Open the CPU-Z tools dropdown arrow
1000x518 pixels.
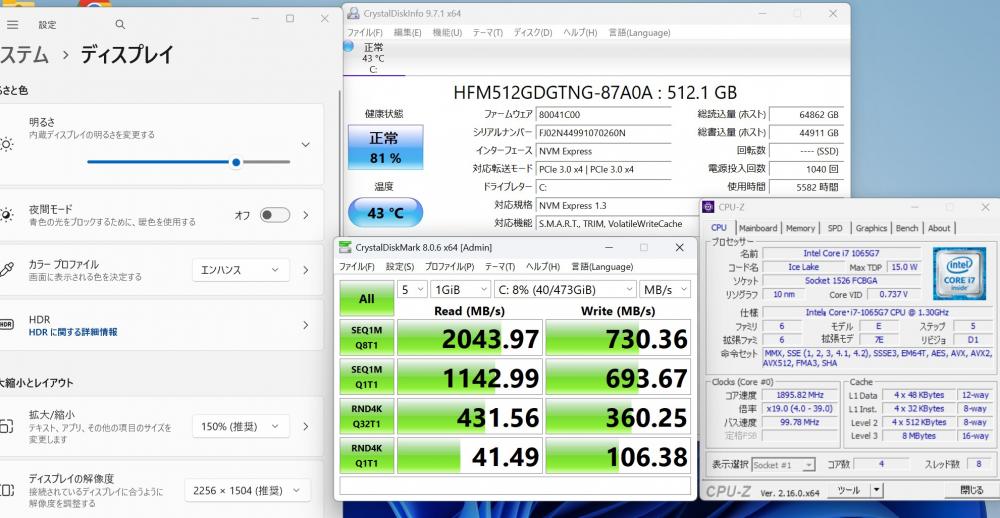pyautogui.click(x=877, y=490)
